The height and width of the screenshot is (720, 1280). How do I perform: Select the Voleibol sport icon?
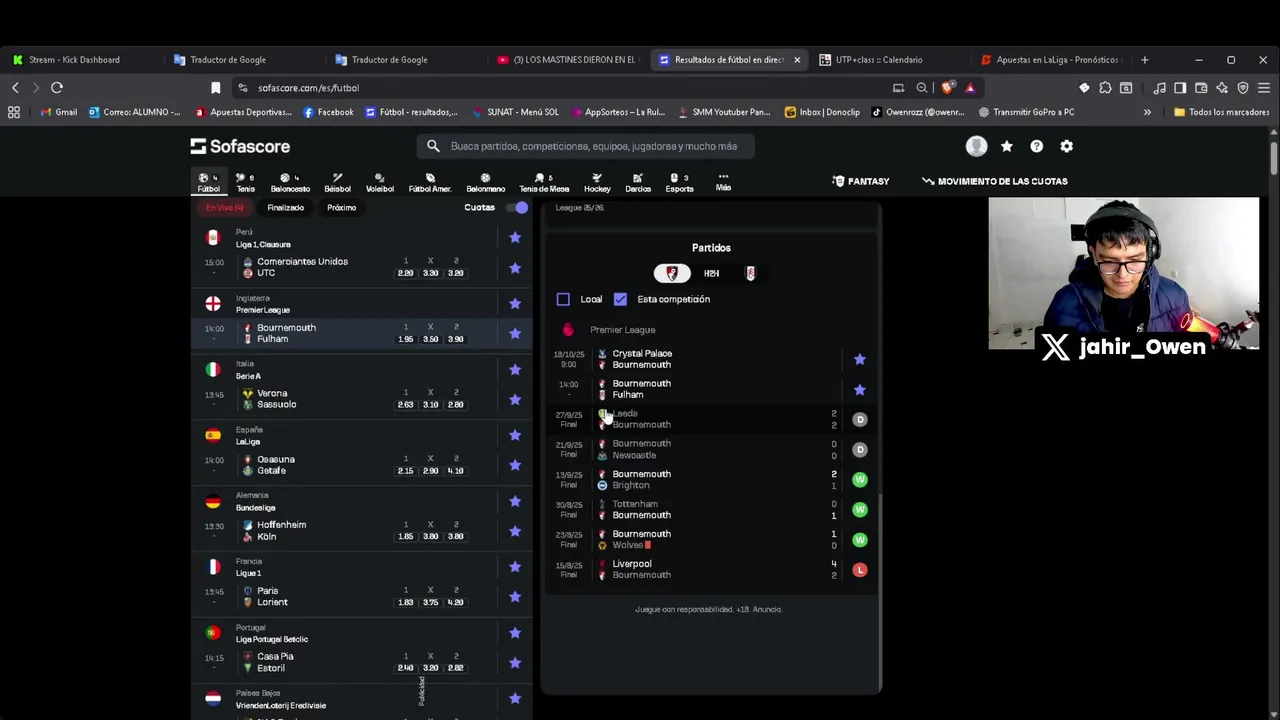380,182
